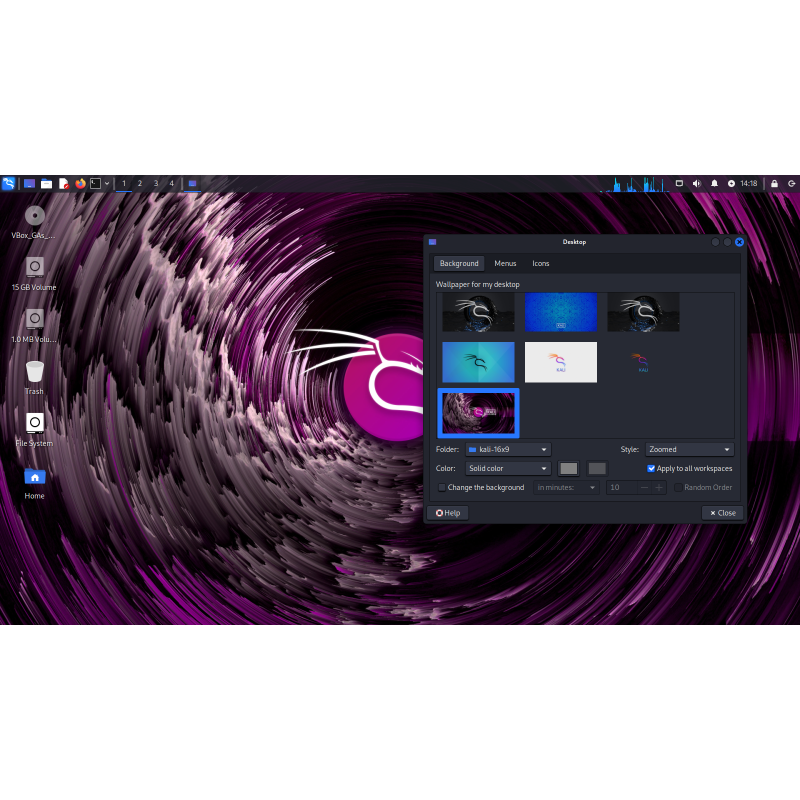Switch to the Menus tab
800x800 pixels.
pyautogui.click(x=505, y=263)
